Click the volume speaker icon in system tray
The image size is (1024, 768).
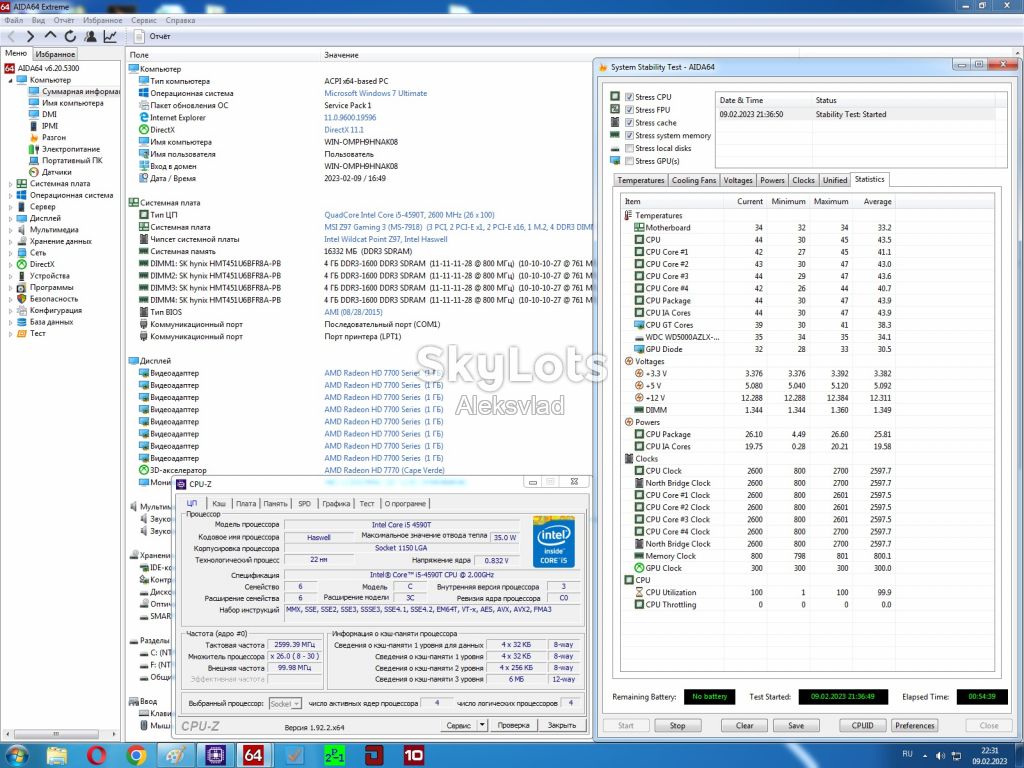[x=940, y=756]
